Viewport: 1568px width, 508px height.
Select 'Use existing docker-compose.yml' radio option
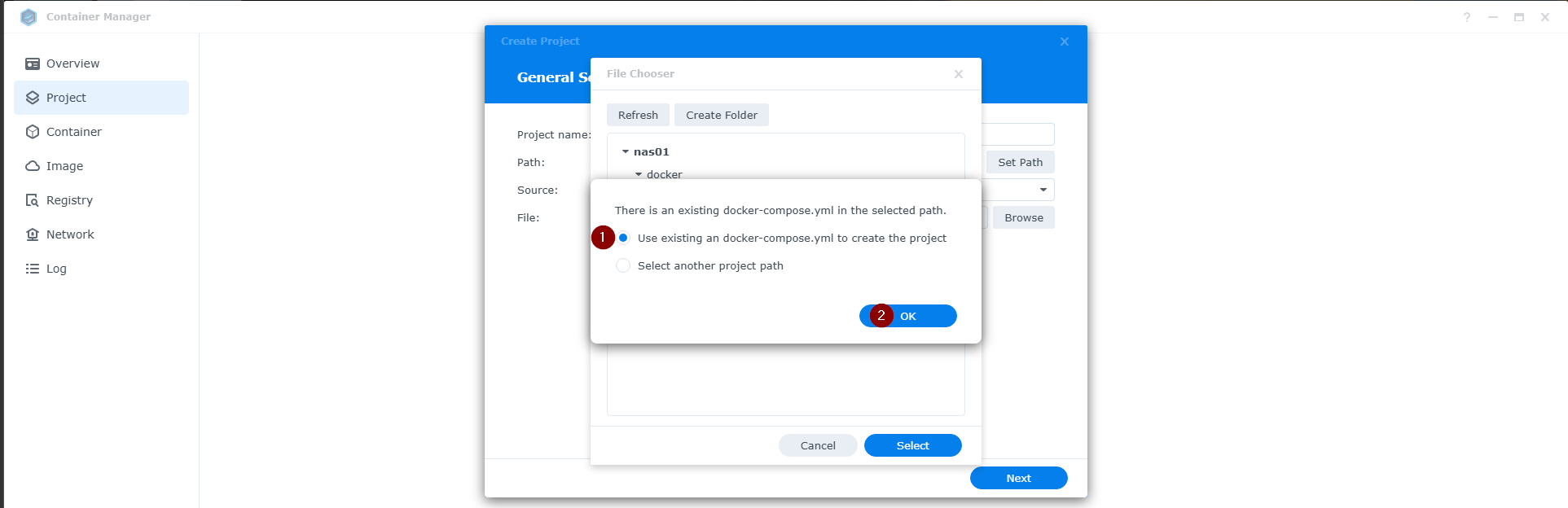pos(623,238)
